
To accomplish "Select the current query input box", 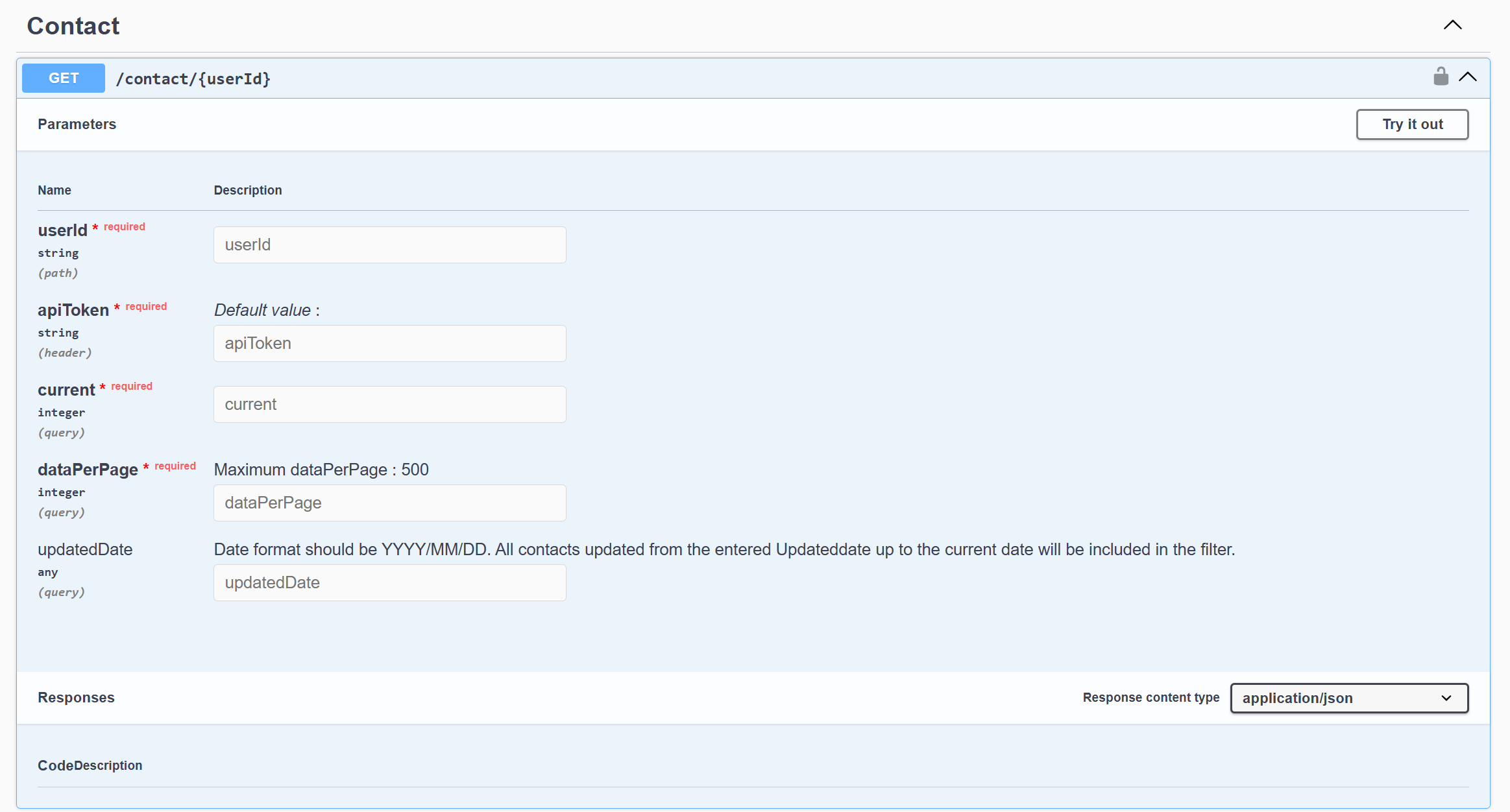I will 389,404.
